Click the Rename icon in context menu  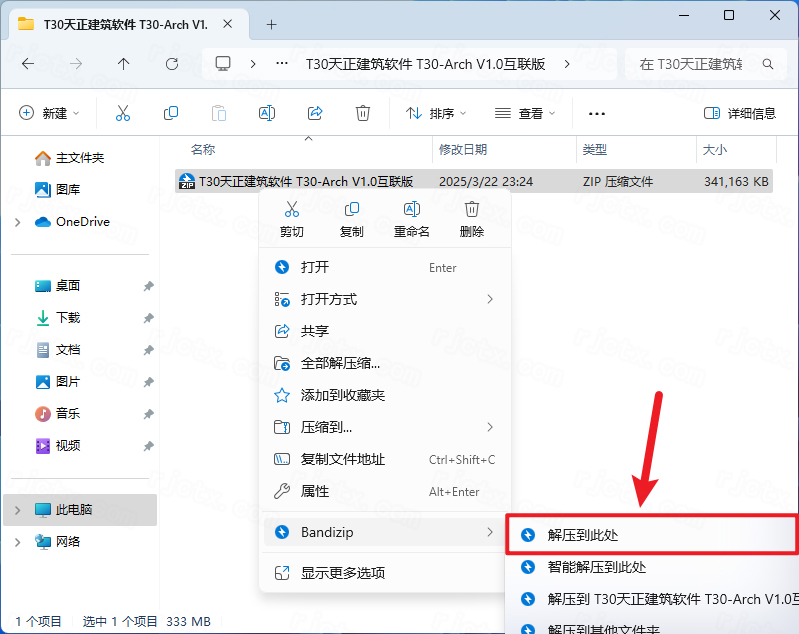tap(411, 210)
